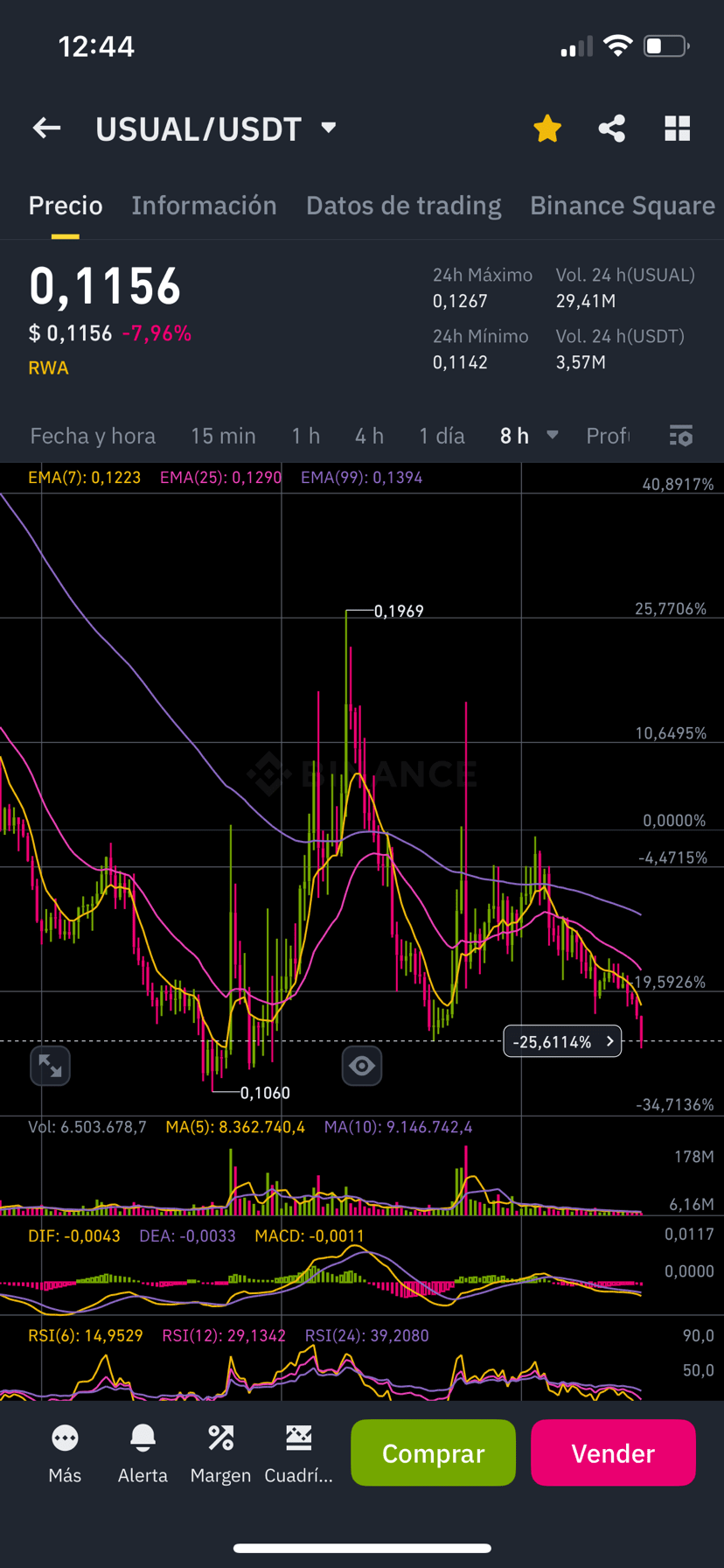Tap the DIF: -0,0043 label
Screen dimensions: 724x1568
click(74, 1235)
